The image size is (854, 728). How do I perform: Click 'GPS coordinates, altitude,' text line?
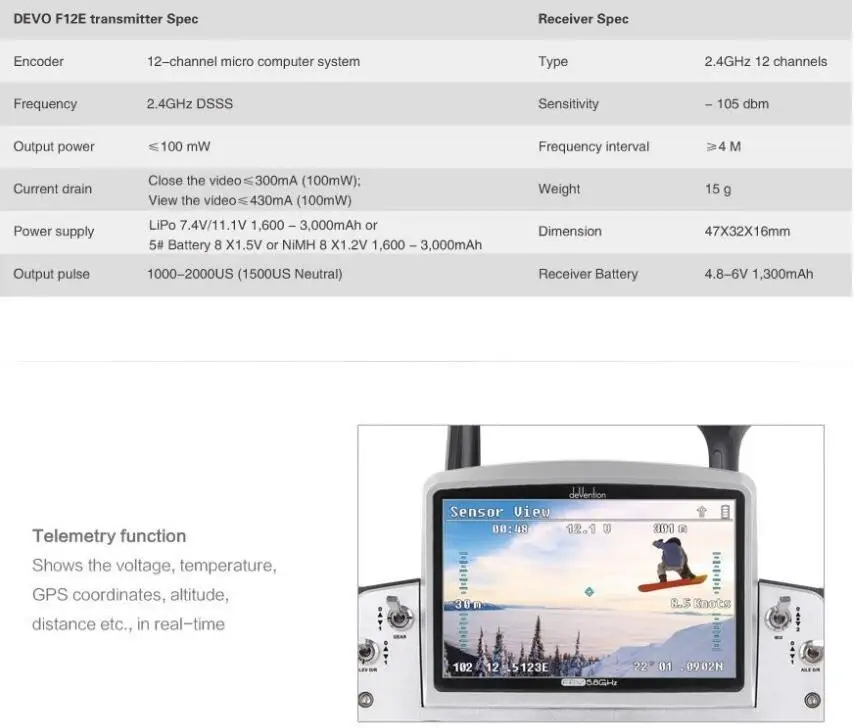[x=130, y=595]
